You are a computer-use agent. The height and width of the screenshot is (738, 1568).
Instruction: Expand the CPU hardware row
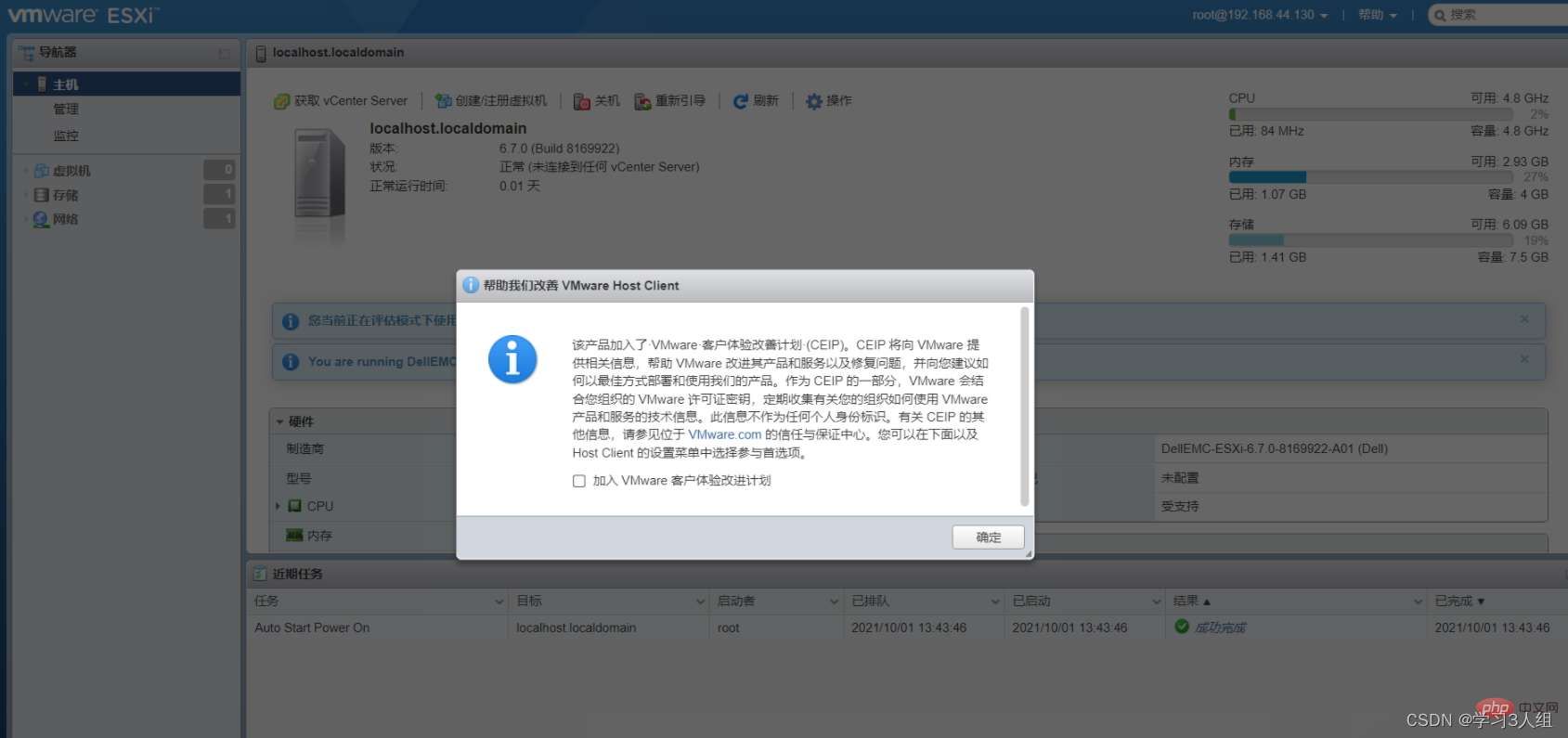(278, 506)
